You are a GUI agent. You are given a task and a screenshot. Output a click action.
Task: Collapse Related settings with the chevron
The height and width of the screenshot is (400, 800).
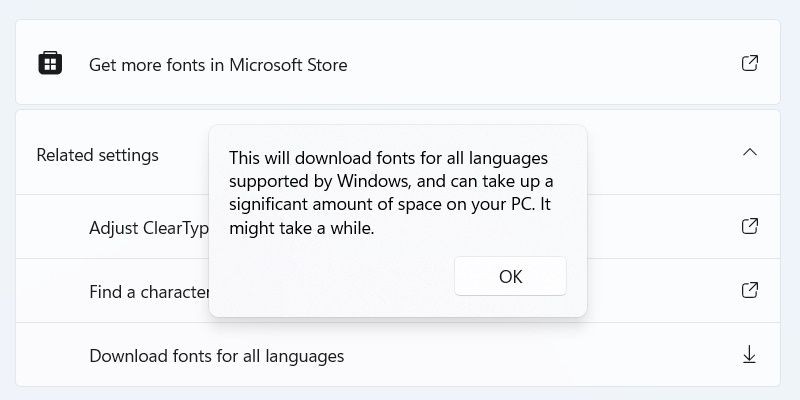pos(749,152)
